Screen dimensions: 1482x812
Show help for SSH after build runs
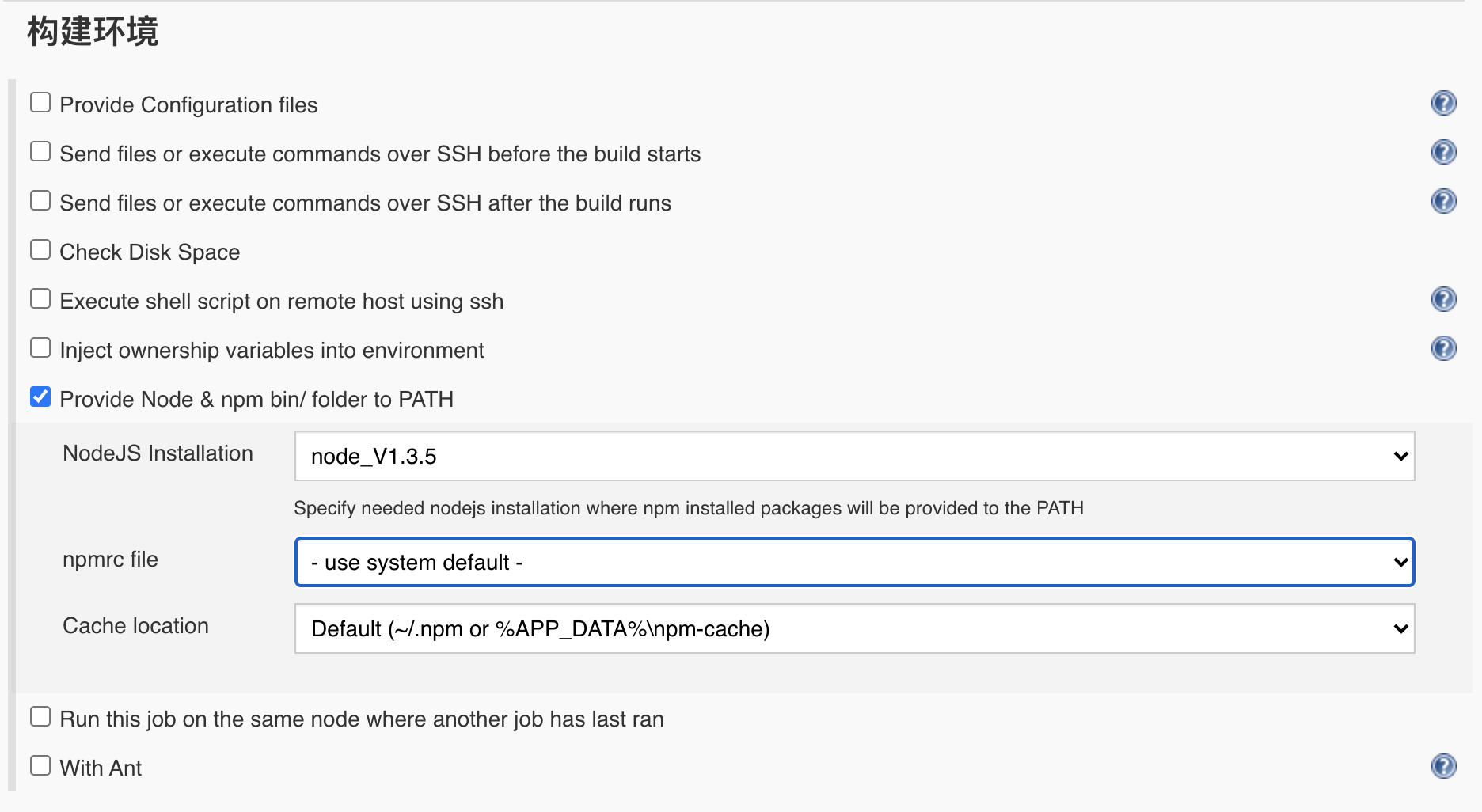1443,201
